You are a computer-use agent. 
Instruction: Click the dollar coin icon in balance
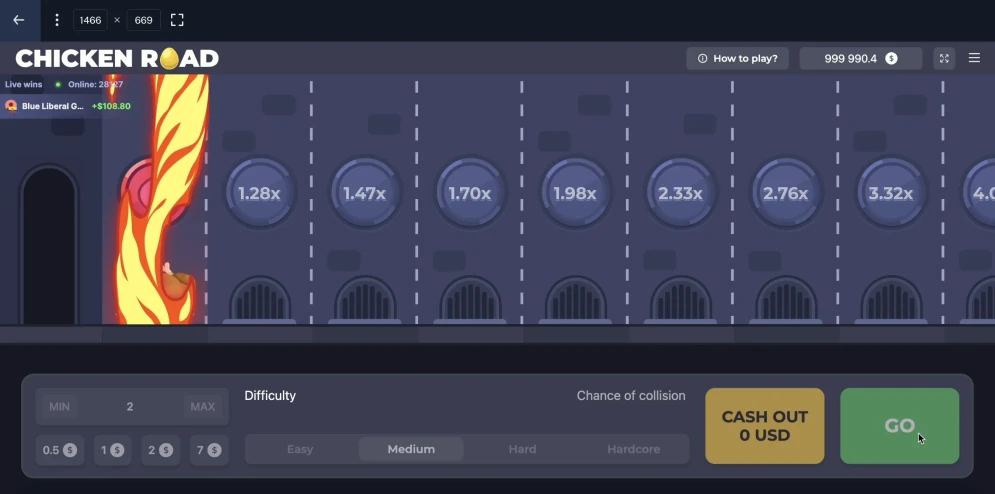pos(892,58)
